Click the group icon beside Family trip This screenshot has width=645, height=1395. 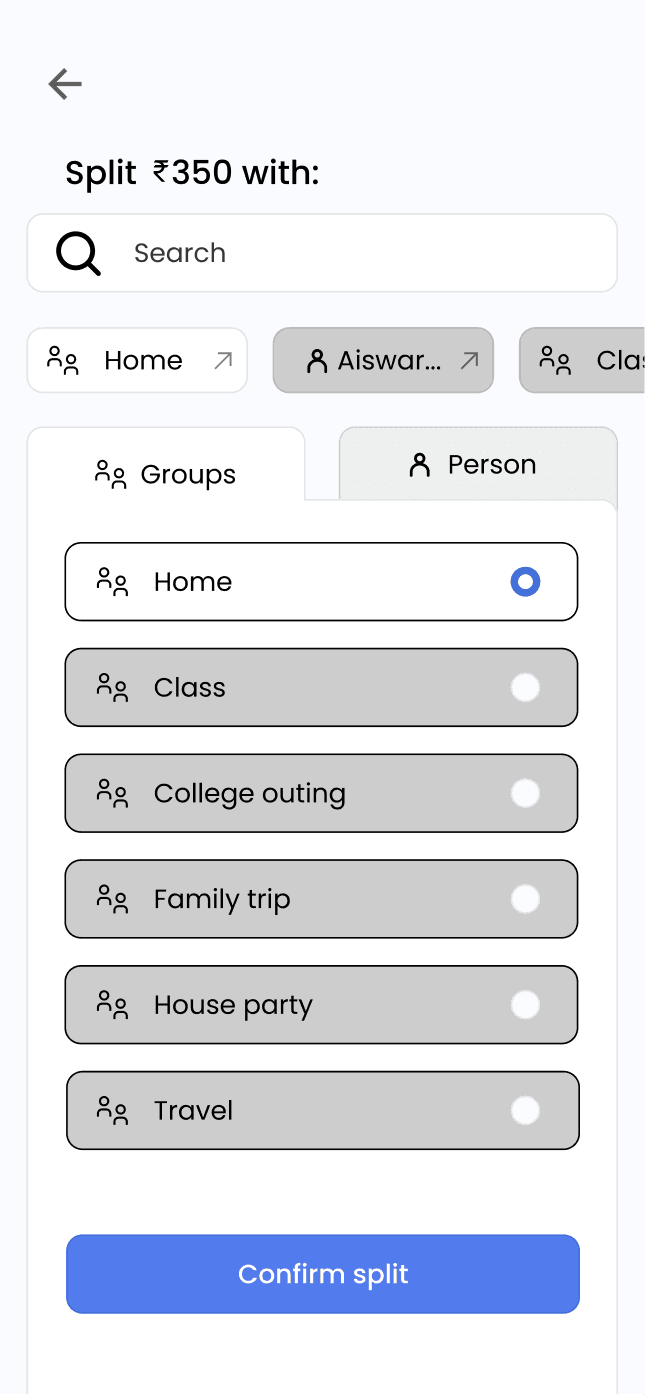pyautogui.click(x=112, y=899)
